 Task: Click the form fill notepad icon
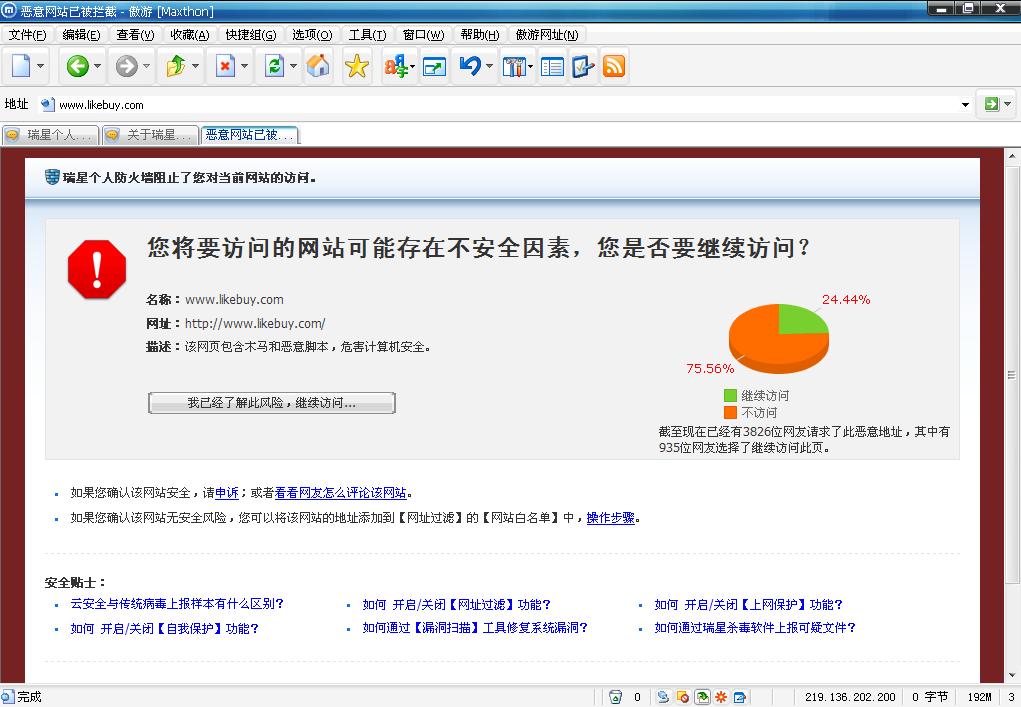click(x=583, y=66)
